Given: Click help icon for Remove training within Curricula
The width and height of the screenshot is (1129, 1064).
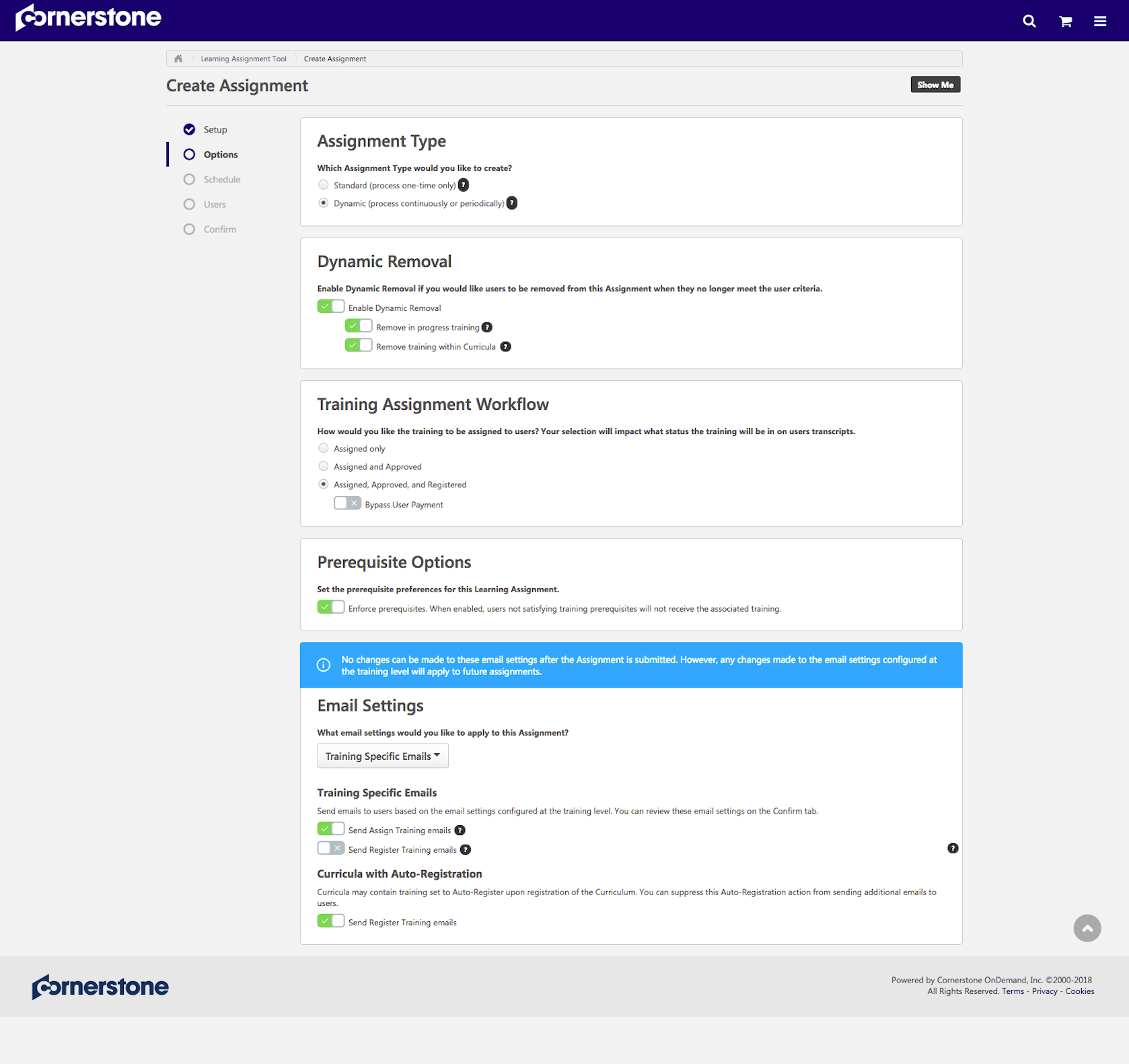Looking at the screenshot, I should pyautogui.click(x=505, y=347).
